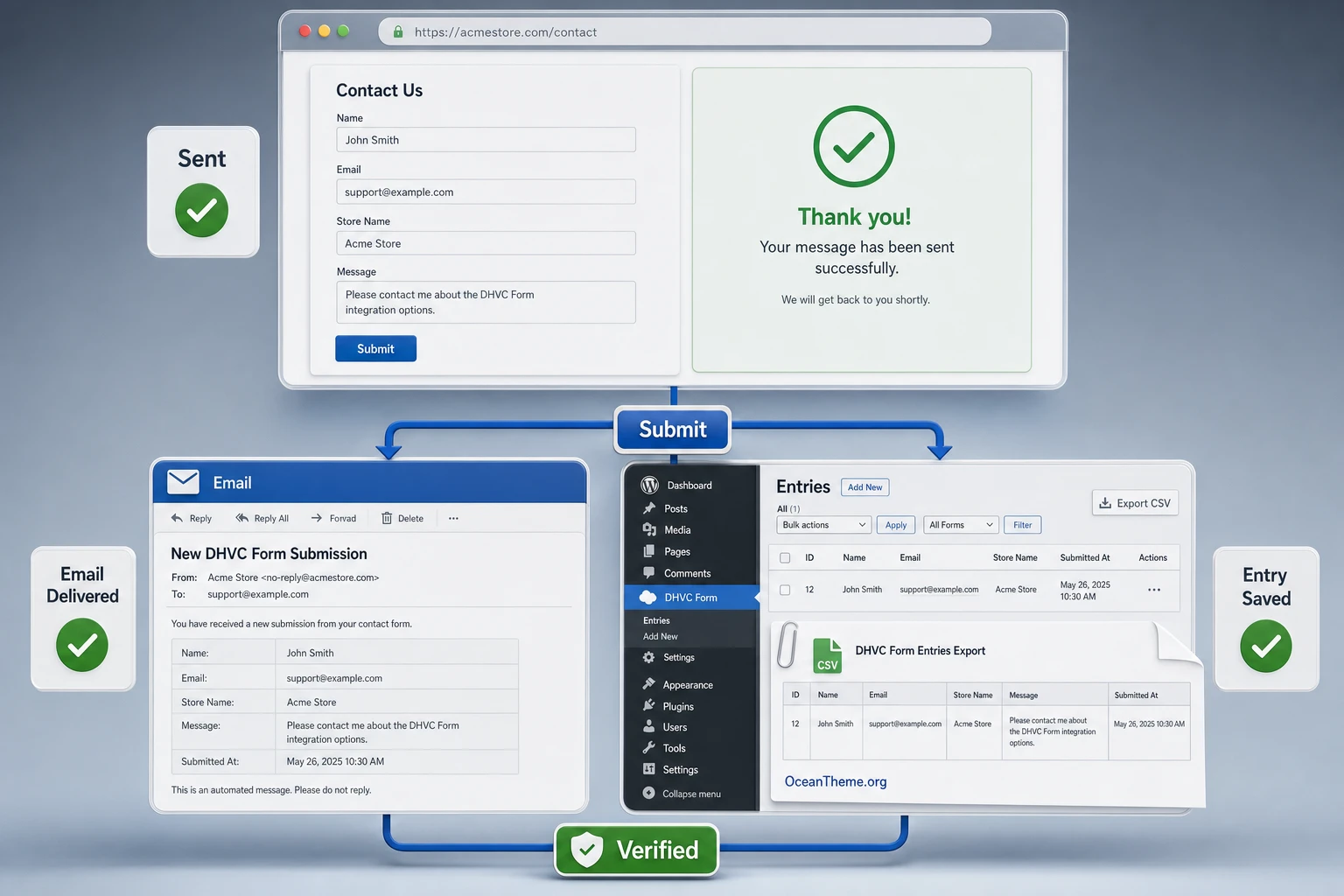Click the Add New button beside Entries title
The width and height of the screenshot is (1344, 896).
pos(864,487)
